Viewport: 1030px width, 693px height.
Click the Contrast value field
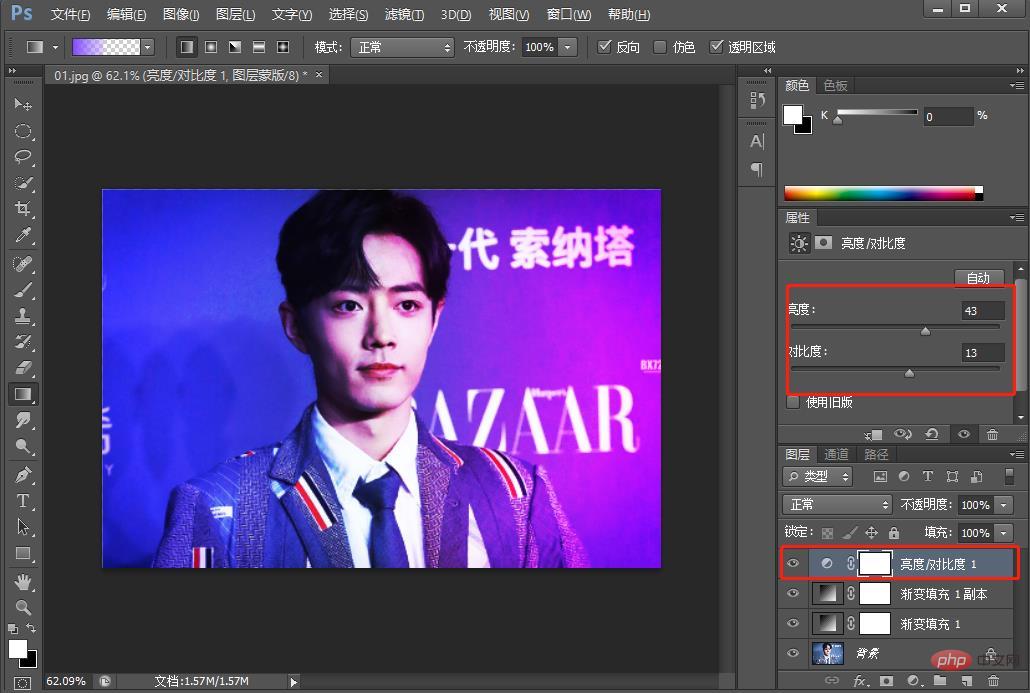pyautogui.click(x=982, y=353)
